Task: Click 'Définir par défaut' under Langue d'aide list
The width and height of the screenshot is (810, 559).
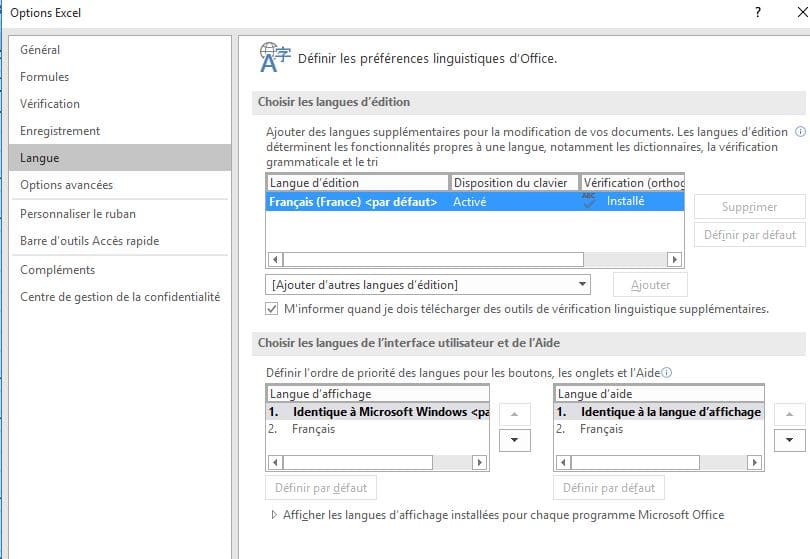Action: 609,488
